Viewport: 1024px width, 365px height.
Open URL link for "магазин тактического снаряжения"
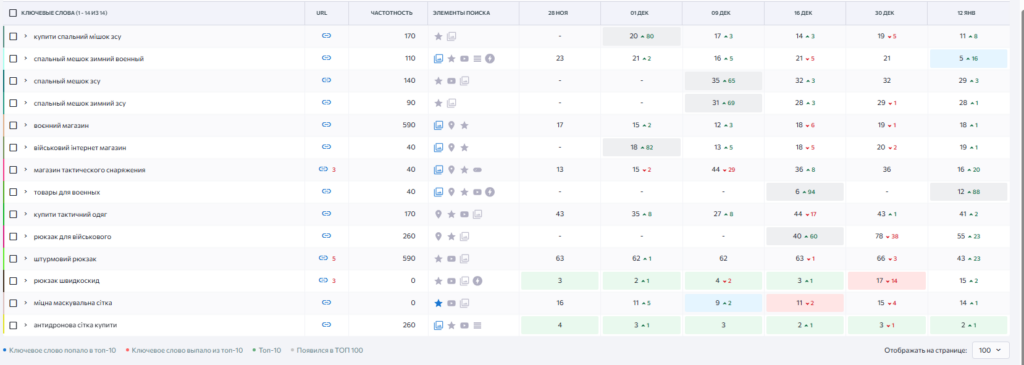(323, 169)
